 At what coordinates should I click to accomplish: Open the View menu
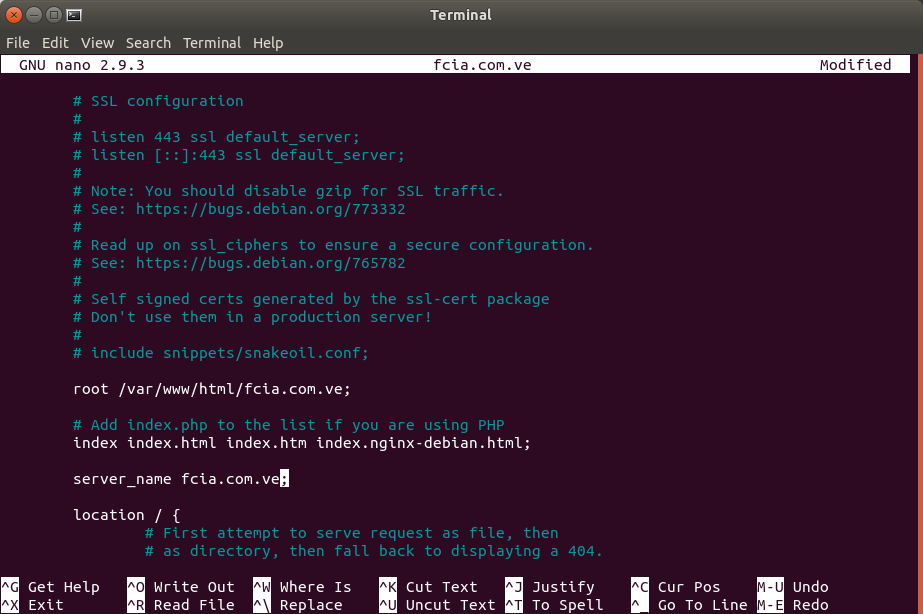pos(97,43)
